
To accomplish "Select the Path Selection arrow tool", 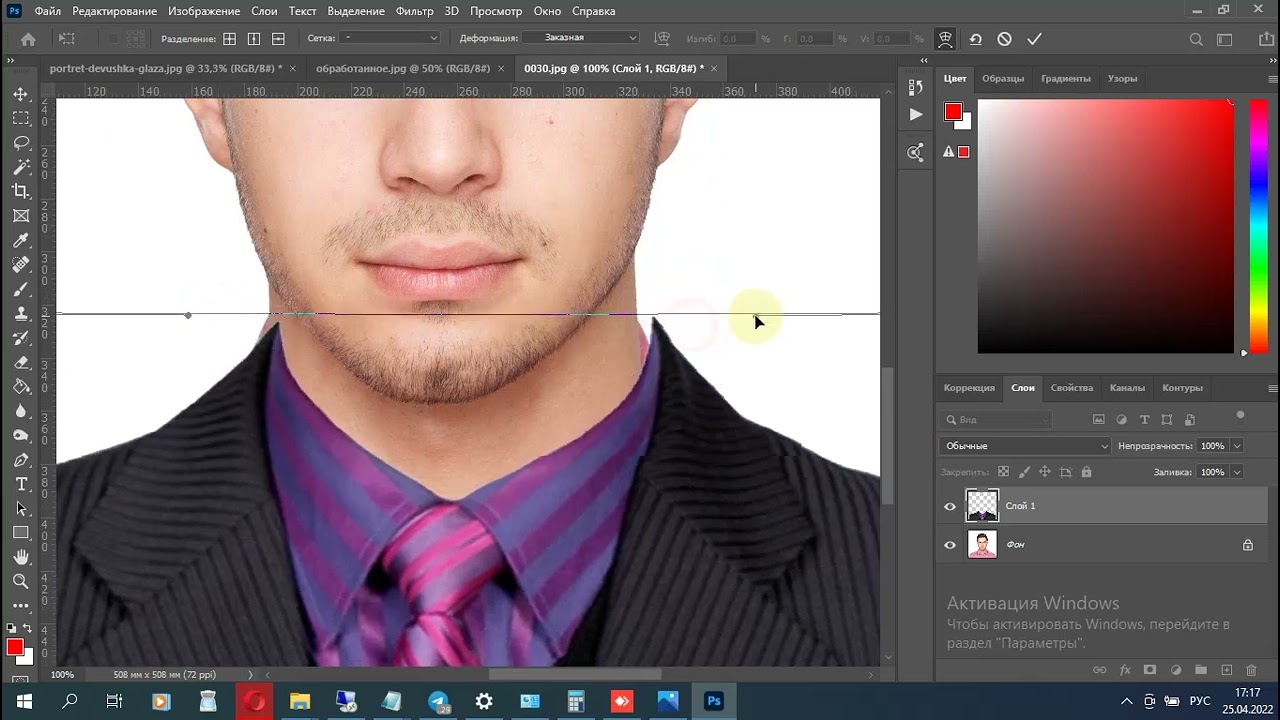I will coord(20,508).
